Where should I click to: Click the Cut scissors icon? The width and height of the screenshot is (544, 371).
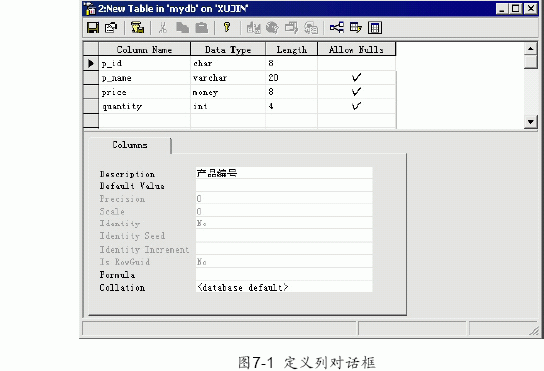point(163,28)
